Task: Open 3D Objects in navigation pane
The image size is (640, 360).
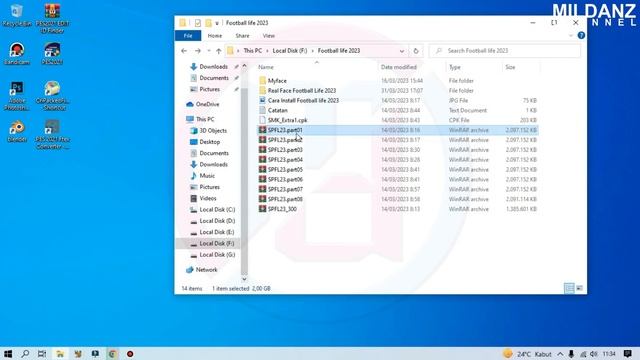Action: pyautogui.click(x=213, y=131)
